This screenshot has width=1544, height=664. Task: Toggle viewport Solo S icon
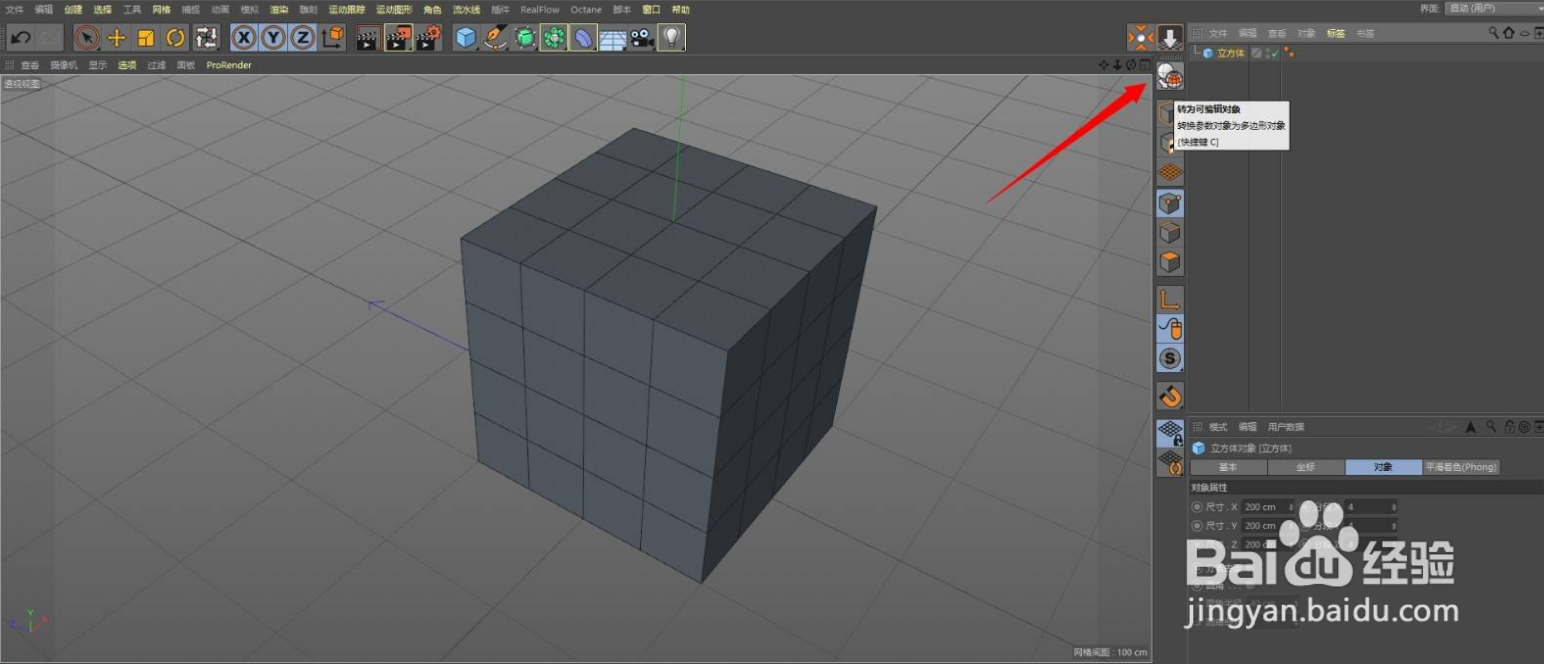click(x=1170, y=358)
